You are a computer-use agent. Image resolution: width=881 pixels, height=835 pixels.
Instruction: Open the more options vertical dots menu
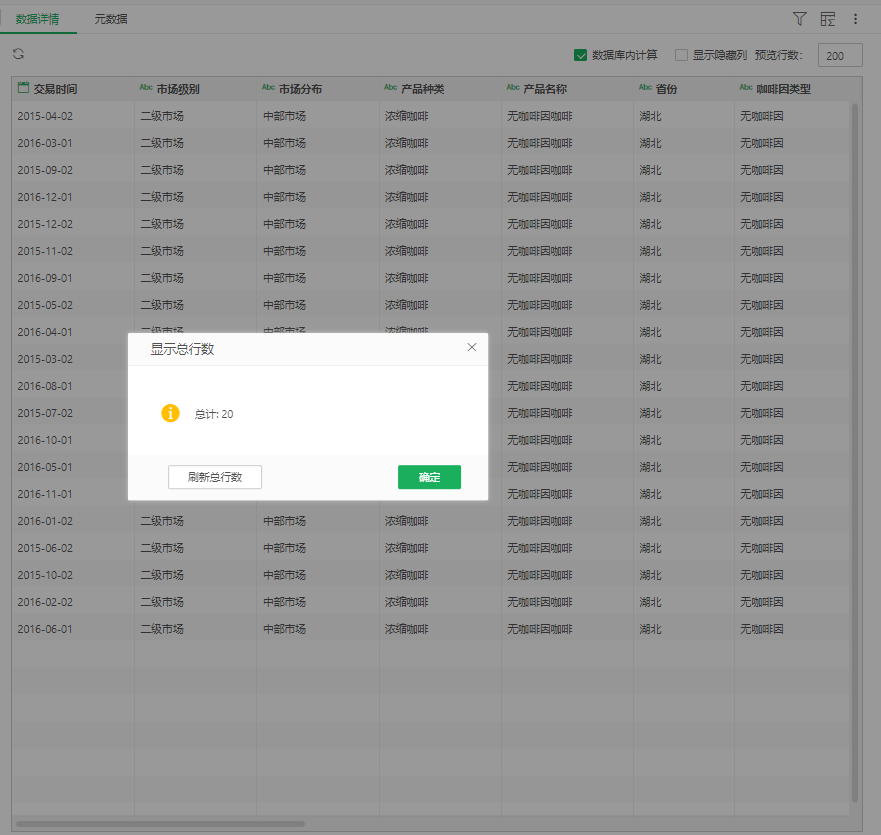855,19
